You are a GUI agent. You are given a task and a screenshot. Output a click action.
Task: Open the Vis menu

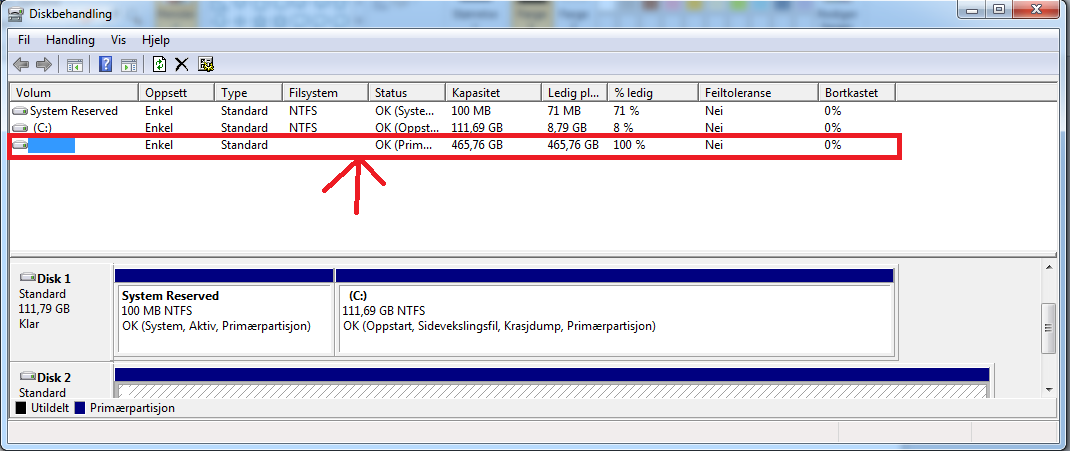119,40
